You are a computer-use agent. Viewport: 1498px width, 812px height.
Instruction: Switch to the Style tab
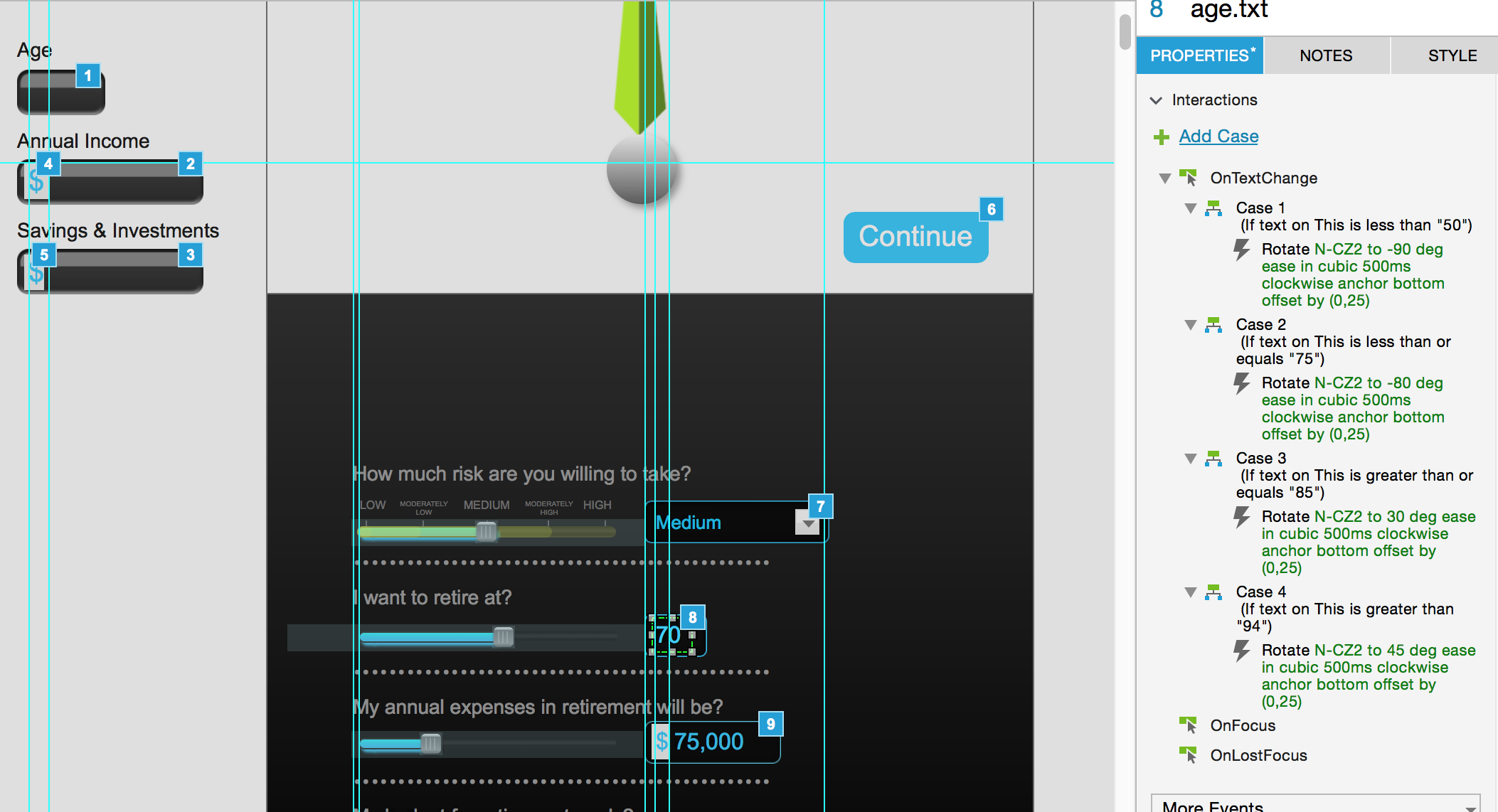coord(1452,55)
